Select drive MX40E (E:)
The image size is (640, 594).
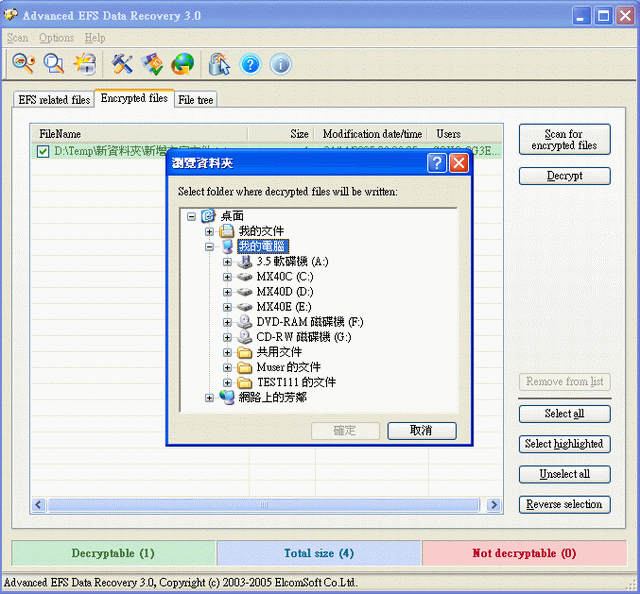284,307
